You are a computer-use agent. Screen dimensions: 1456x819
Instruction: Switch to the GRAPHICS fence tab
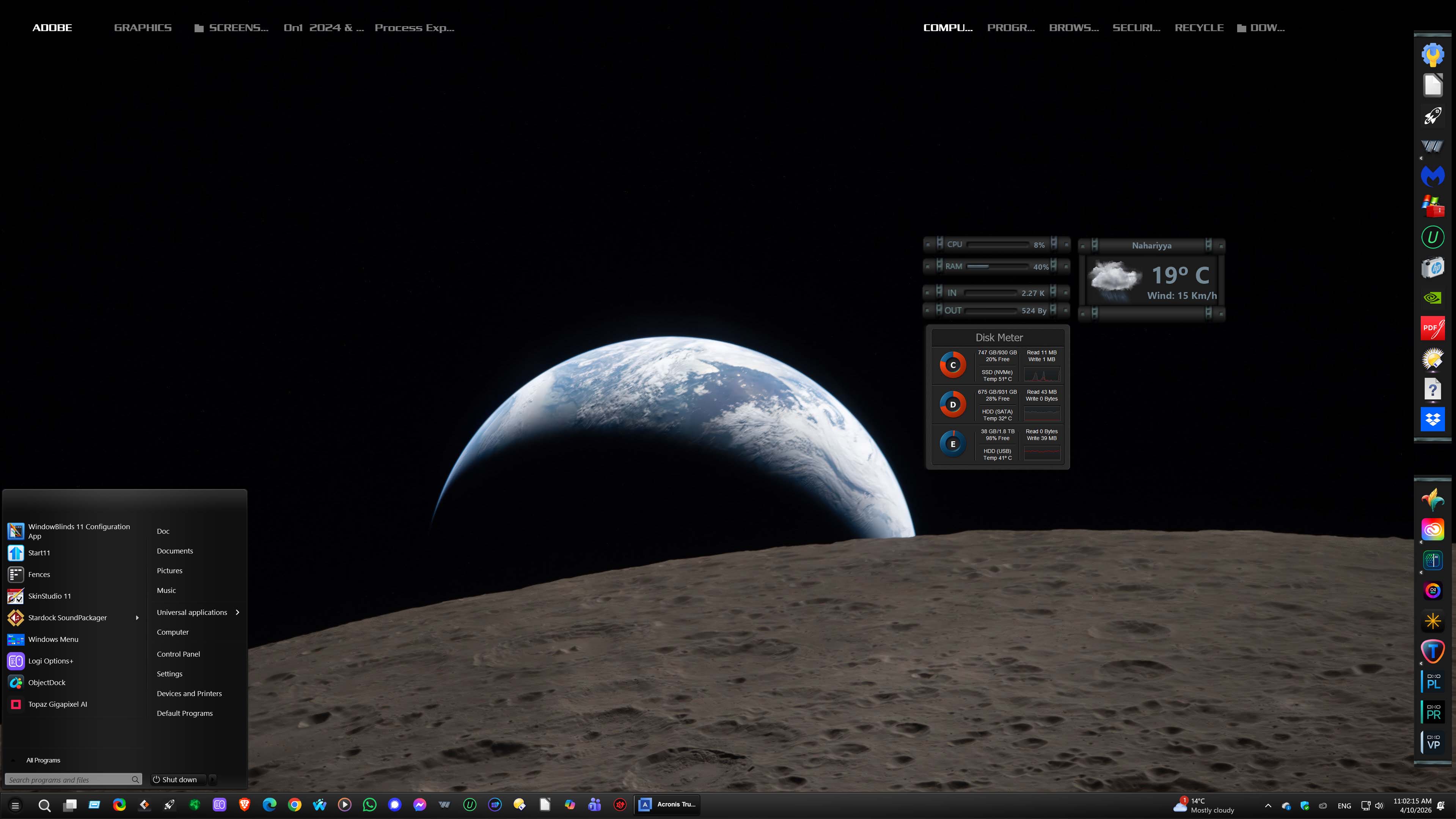coord(143,28)
